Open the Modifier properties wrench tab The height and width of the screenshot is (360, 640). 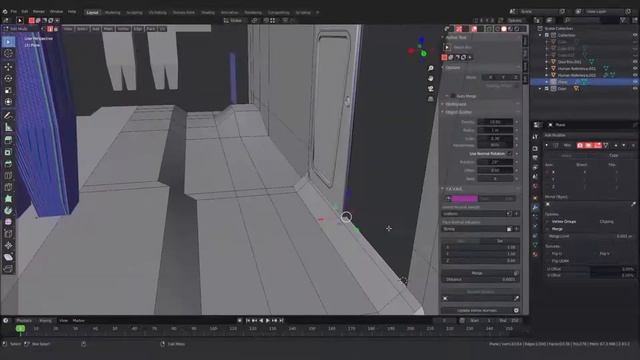pyautogui.click(x=535, y=208)
